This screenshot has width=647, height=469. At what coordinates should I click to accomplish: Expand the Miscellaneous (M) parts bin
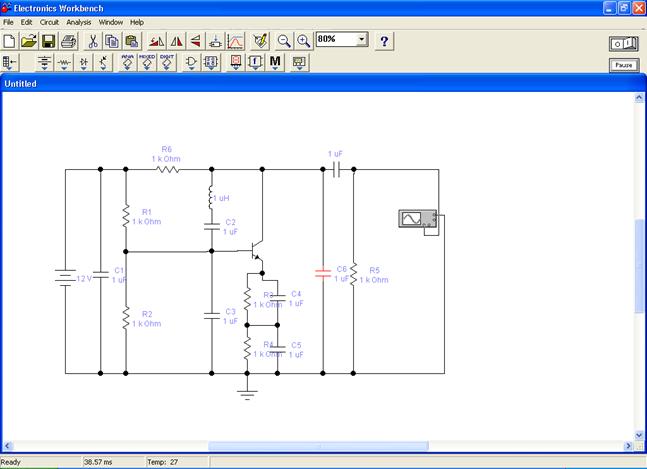[275, 63]
